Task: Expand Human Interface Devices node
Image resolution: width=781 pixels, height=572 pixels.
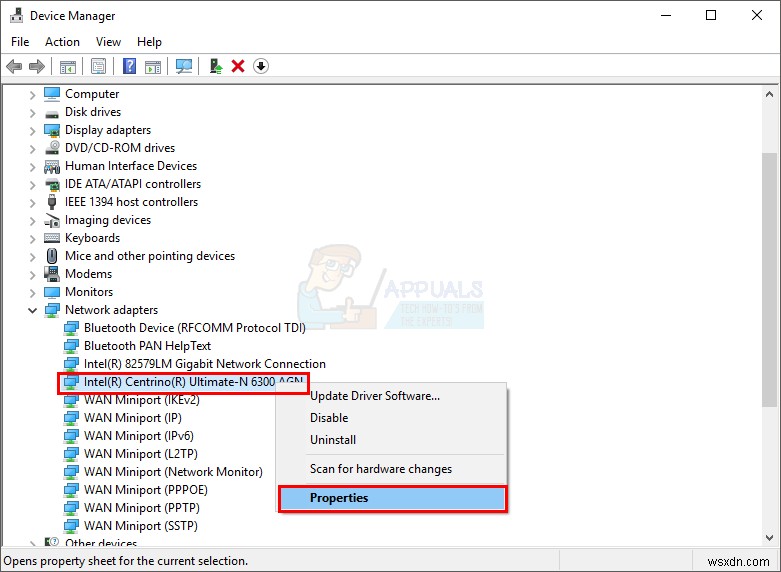Action: click(32, 166)
